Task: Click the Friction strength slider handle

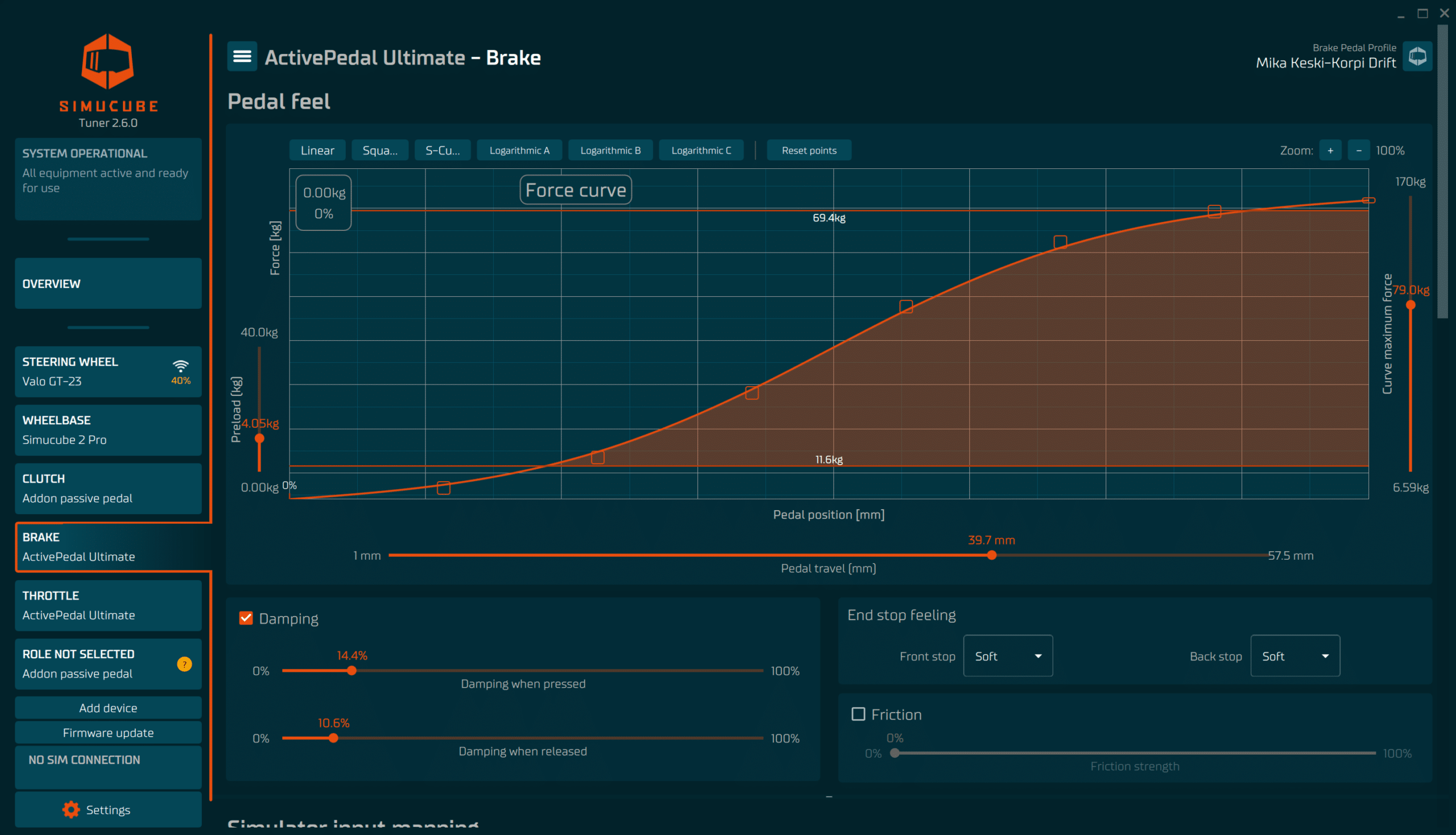Action: pos(895,753)
